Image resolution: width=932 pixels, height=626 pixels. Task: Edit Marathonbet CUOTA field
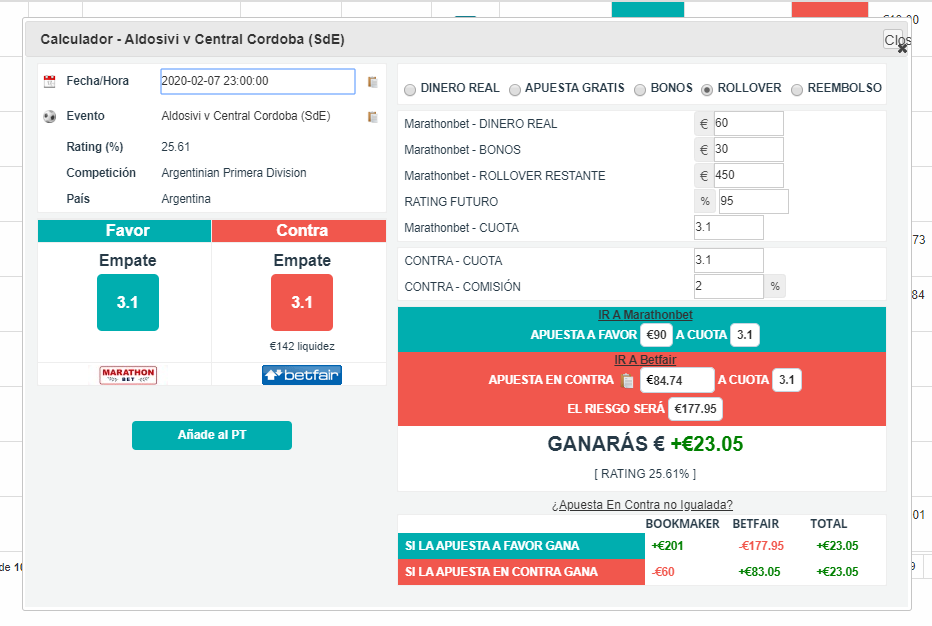[729, 228]
